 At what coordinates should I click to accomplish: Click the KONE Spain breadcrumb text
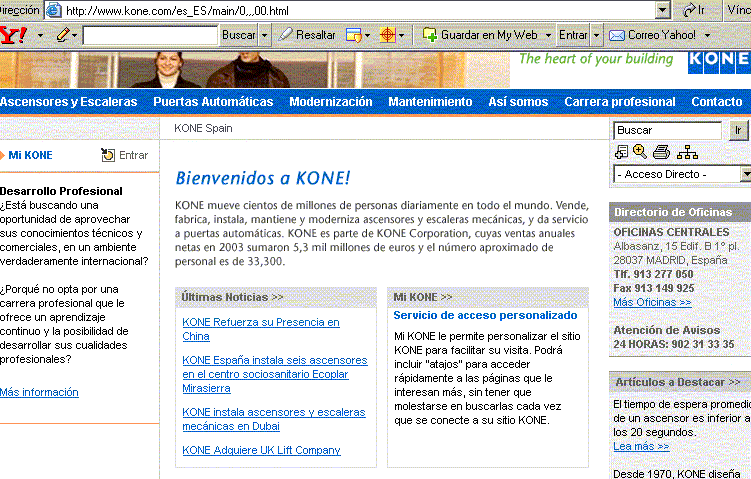(203, 128)
